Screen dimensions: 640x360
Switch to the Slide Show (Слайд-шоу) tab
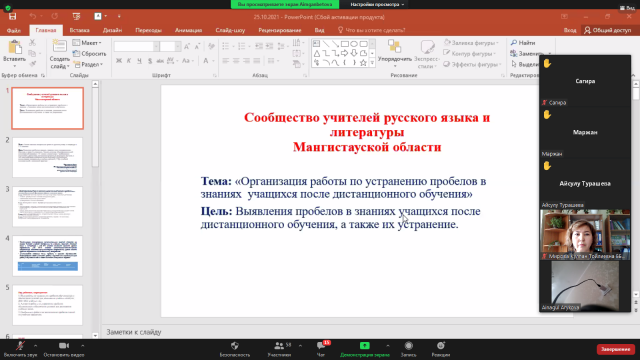[230, 30]
